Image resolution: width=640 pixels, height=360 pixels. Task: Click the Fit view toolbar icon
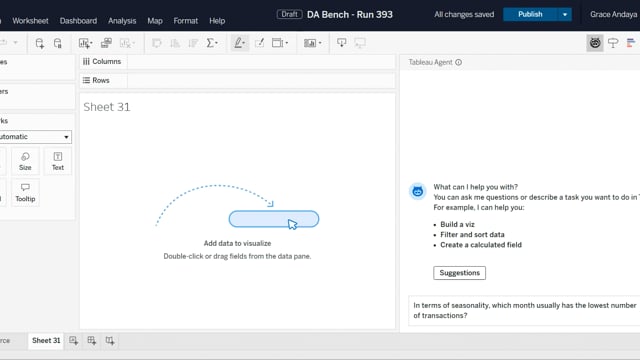point(277,43)
